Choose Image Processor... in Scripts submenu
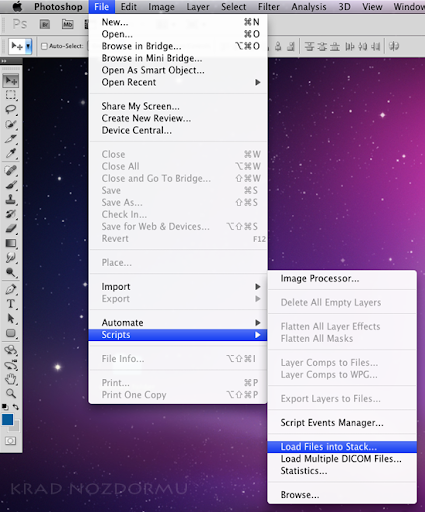This screenshot has height=512, width=425. point(342,278)
